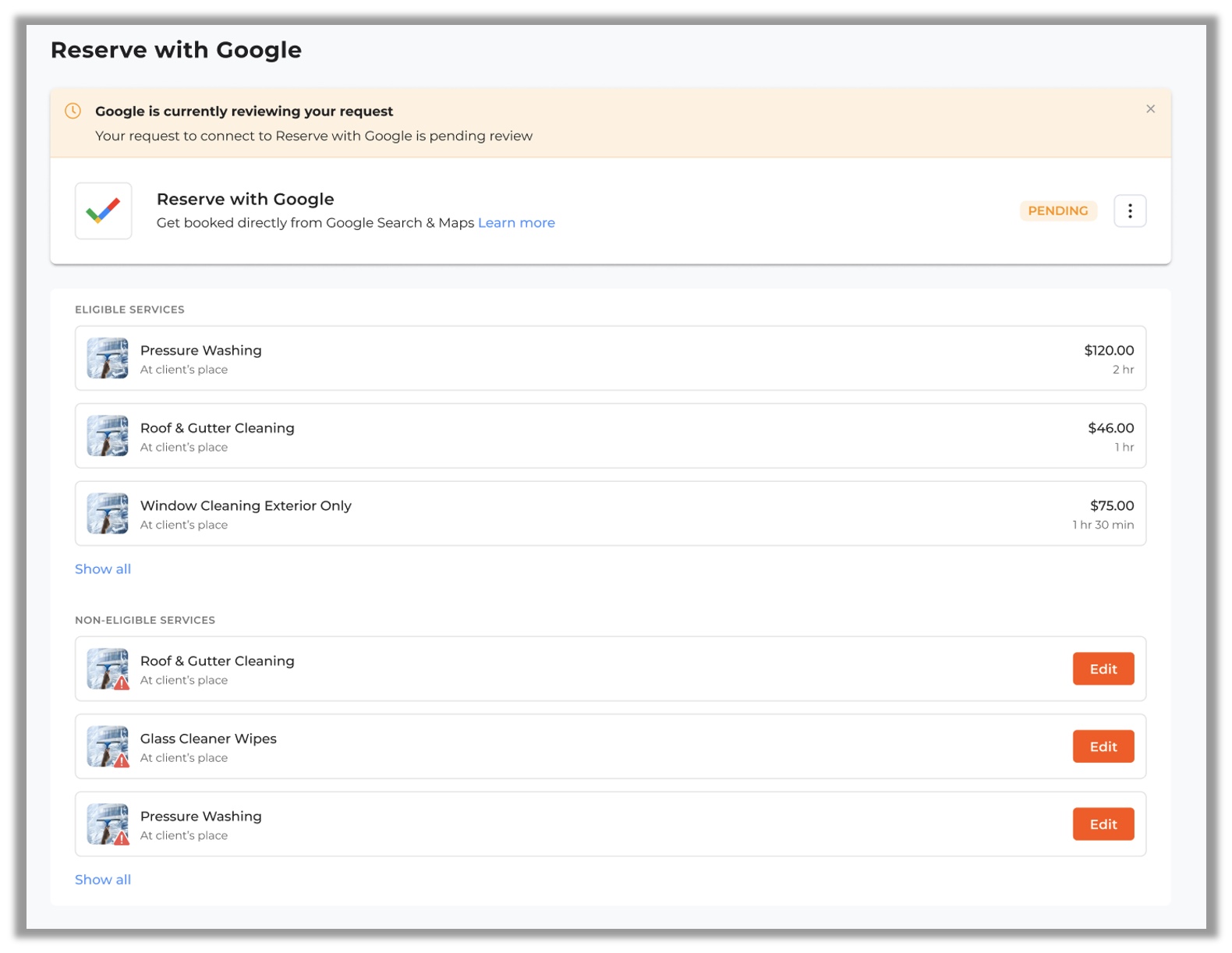Click the 2 hr duration of Pressure Washing
This screenshot has height=953, width=1232.
point(1124,370)
